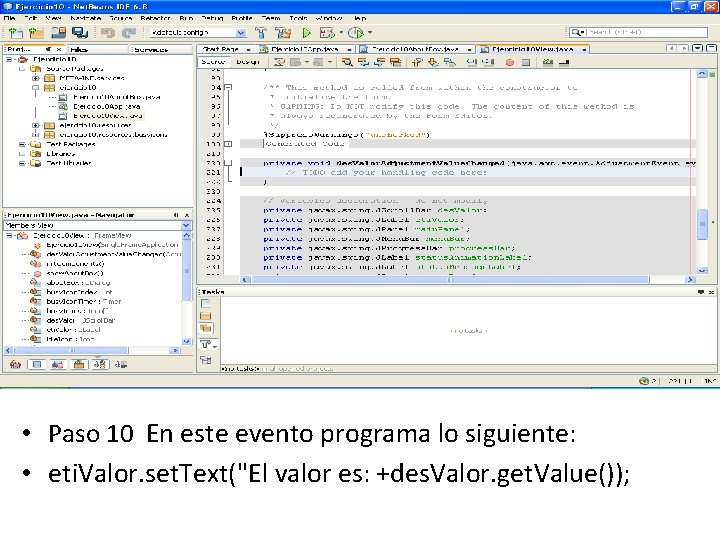This screenshot has height=540, width=720.
Task: Open the project configuration combo box
Action: (x=198, y=33)
